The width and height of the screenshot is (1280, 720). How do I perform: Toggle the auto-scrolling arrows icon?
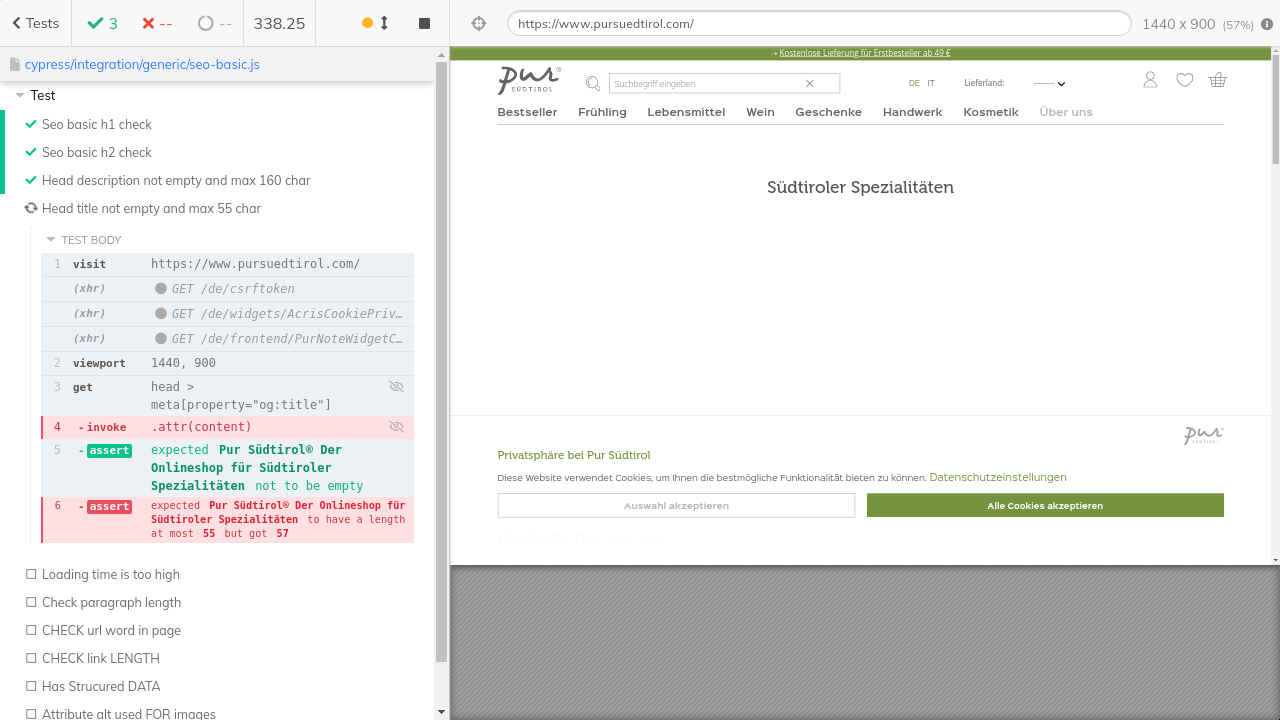click(x=384, y=23)
